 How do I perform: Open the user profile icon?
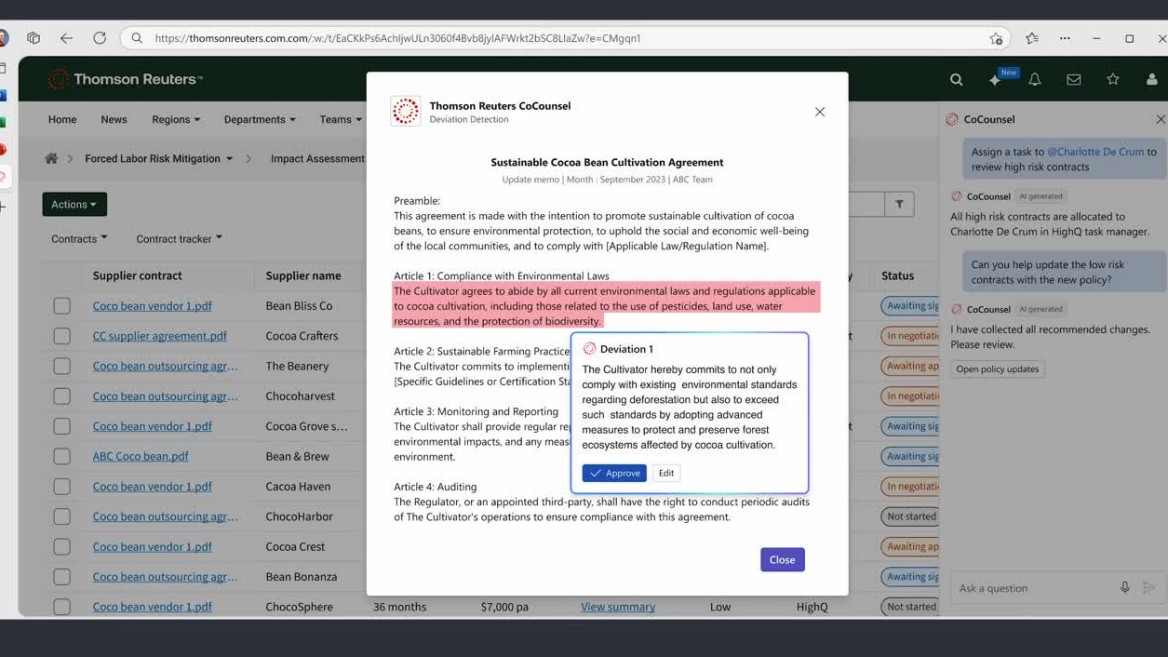coord(1151,79)
